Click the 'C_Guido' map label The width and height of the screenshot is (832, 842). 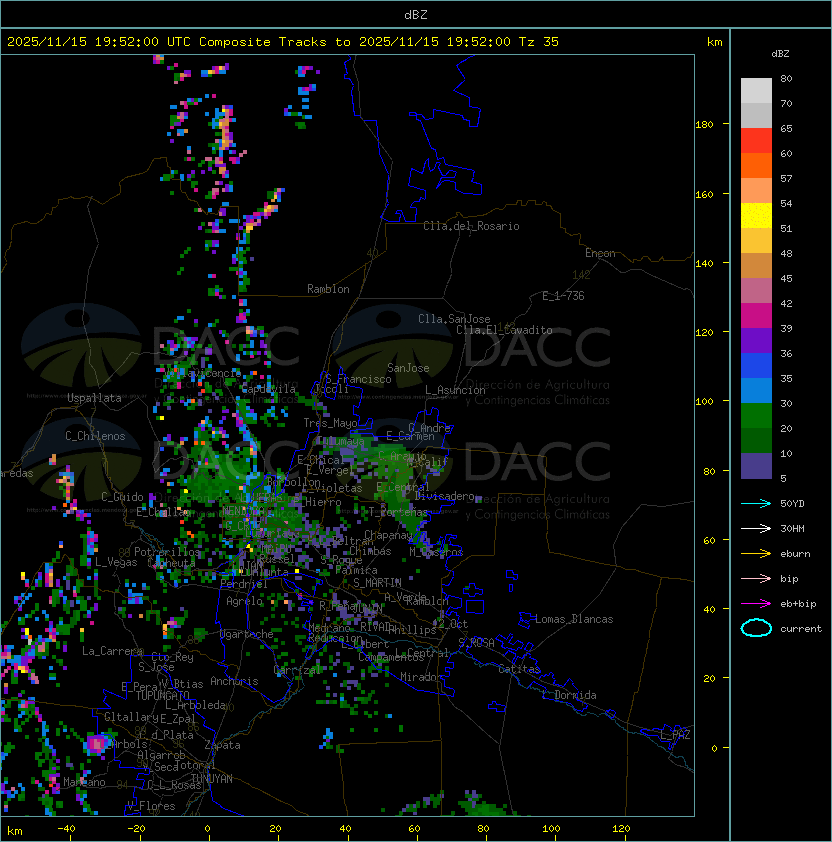pyautogui.click(x=122, y=497)
